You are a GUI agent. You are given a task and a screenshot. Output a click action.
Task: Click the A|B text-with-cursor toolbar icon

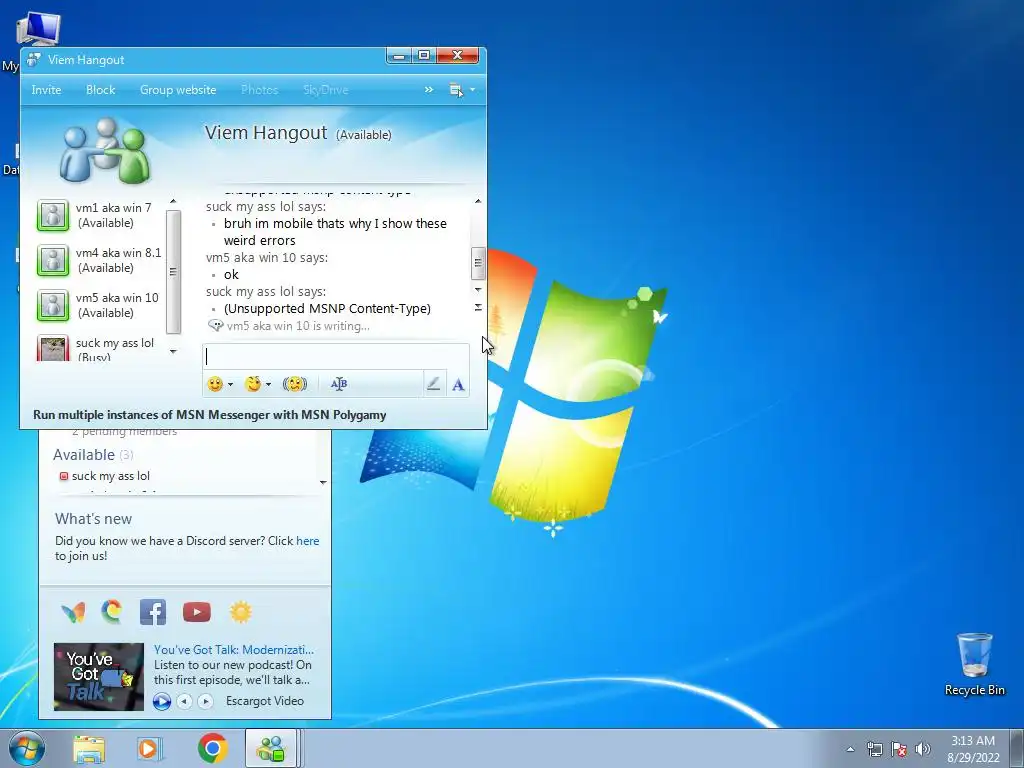click(x=339, y=384)
